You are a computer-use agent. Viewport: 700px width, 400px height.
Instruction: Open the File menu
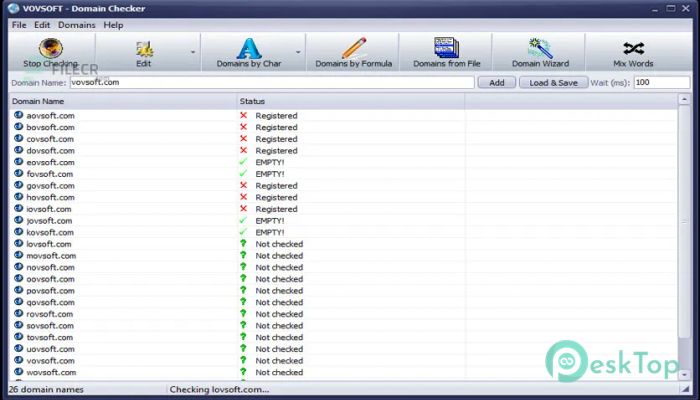(x=19, y=25)
